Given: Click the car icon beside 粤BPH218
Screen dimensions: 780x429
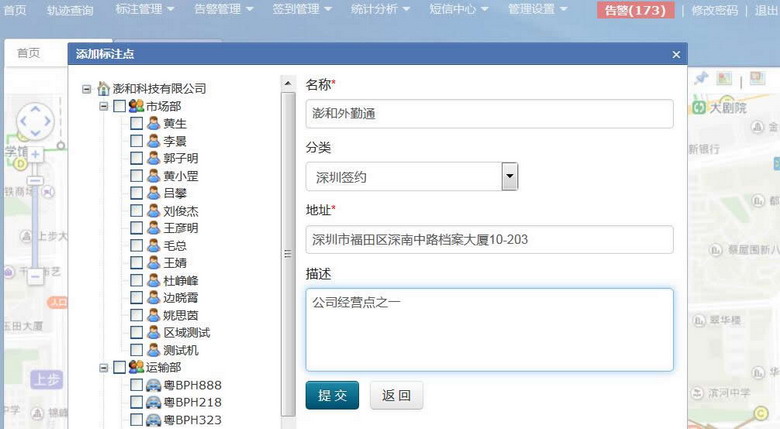Looking at the screenshot, I should point(154,402).
